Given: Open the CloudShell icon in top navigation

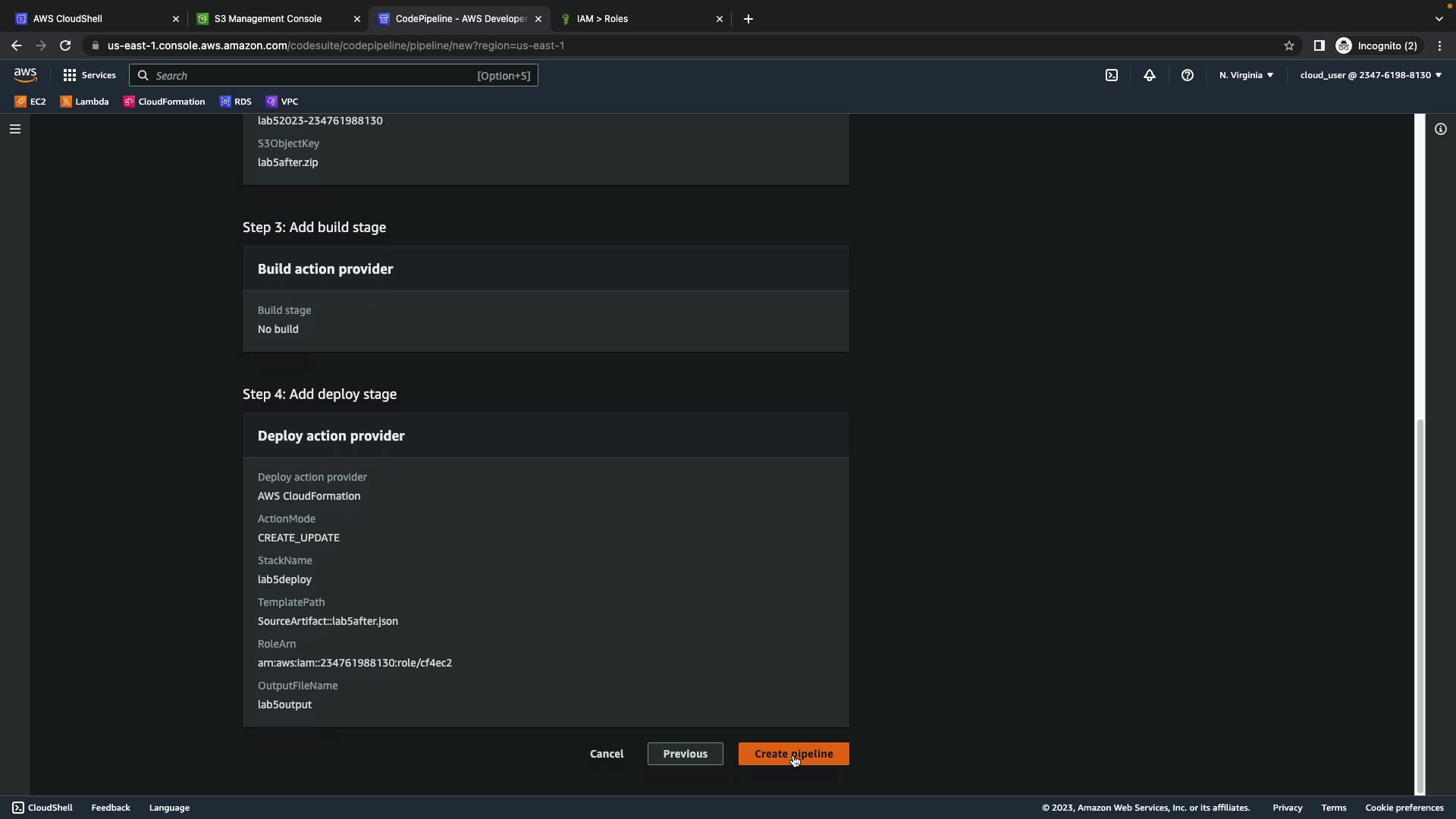Looking at the screenshot, I should [x=1112, y=75].
